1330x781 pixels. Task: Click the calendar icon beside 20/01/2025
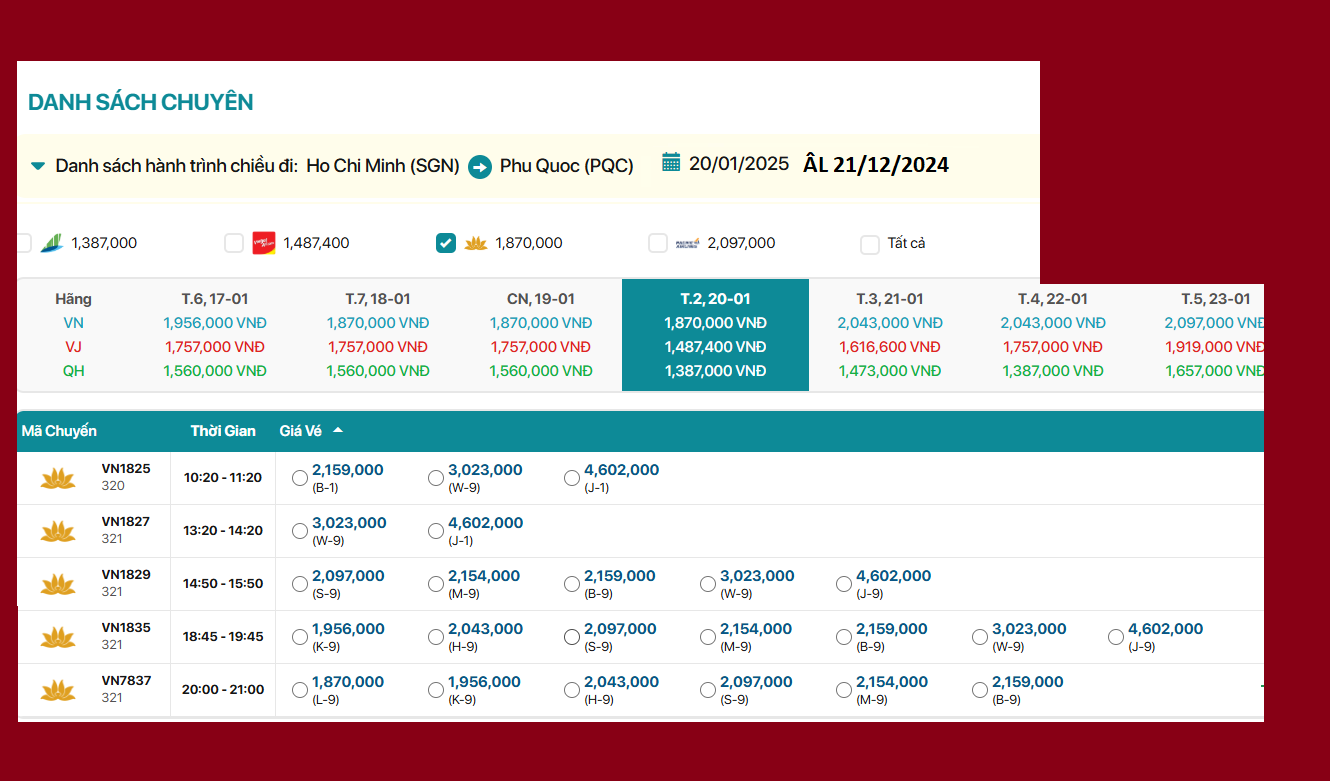coord(671,163)
